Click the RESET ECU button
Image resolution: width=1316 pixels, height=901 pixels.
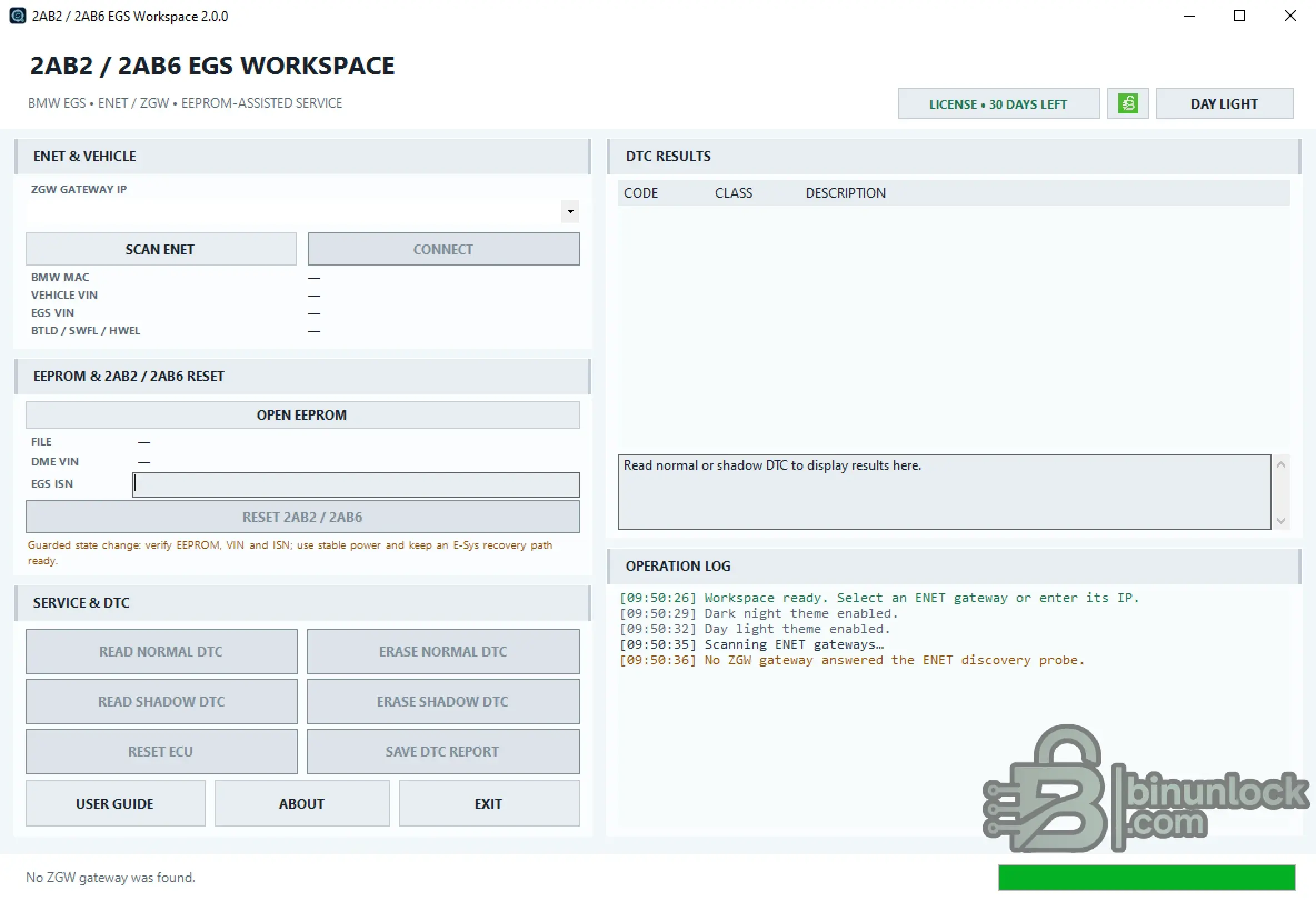[x=161, y=752]
